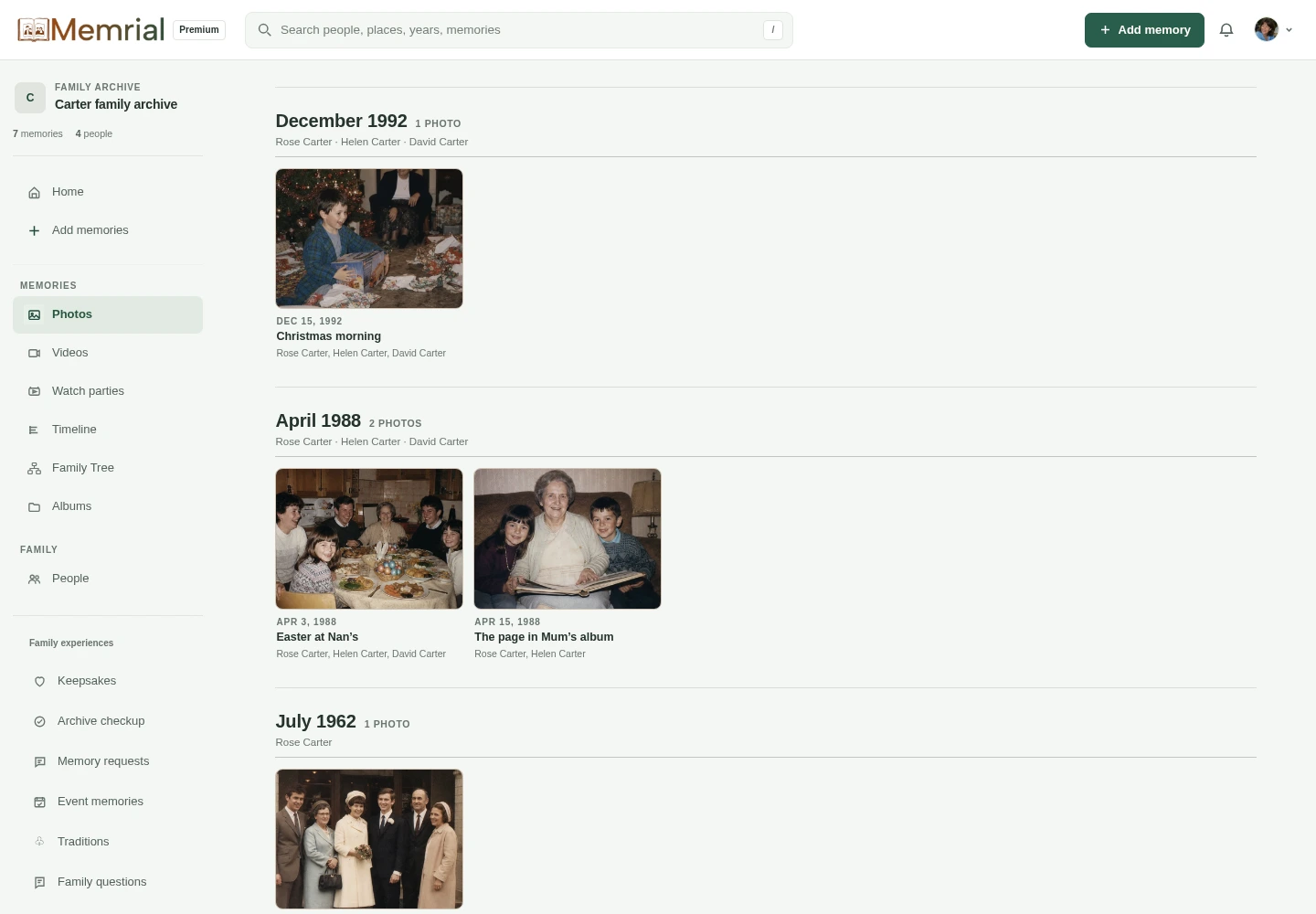This screenshot has width=1316, height=914.
Task: Click the Videos camera icon
Action: [x=34, y=353]
